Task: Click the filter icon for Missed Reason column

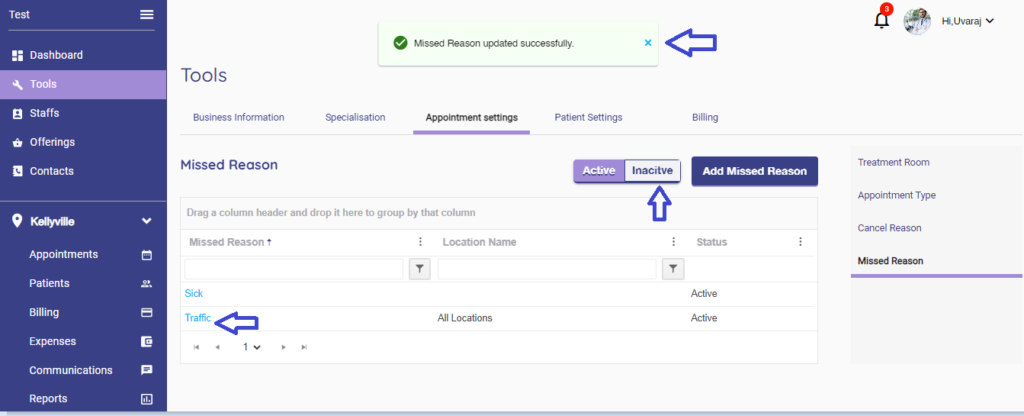Action: click(419, 268)
